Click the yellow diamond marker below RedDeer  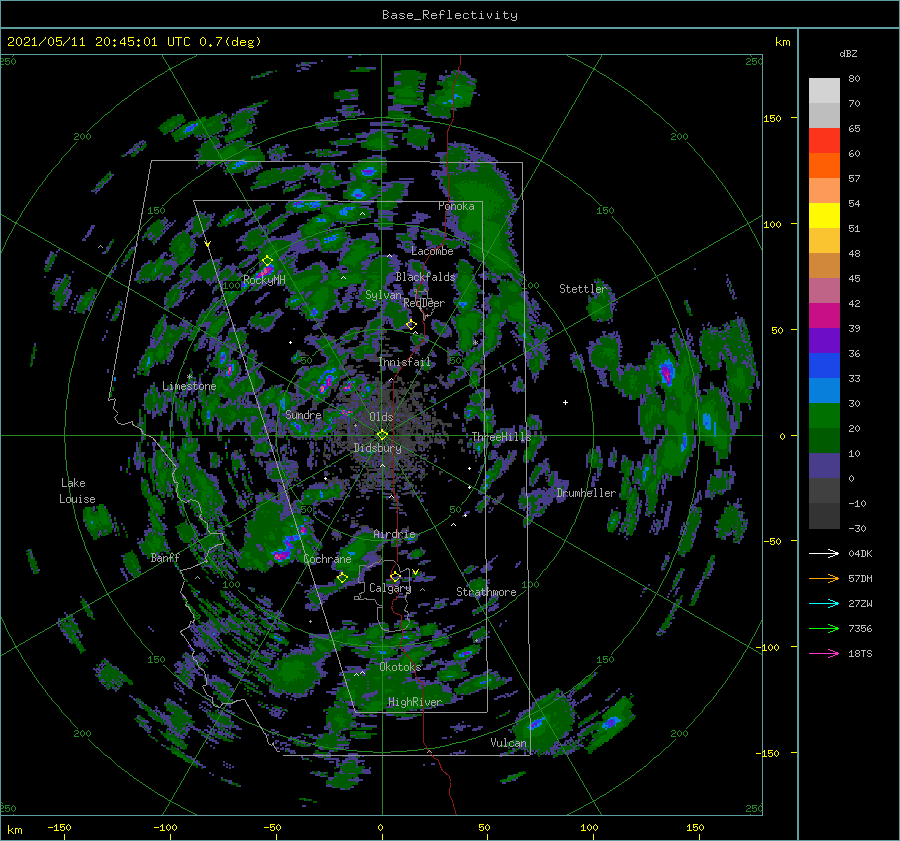pyautogui.click(x=411, y=325)
